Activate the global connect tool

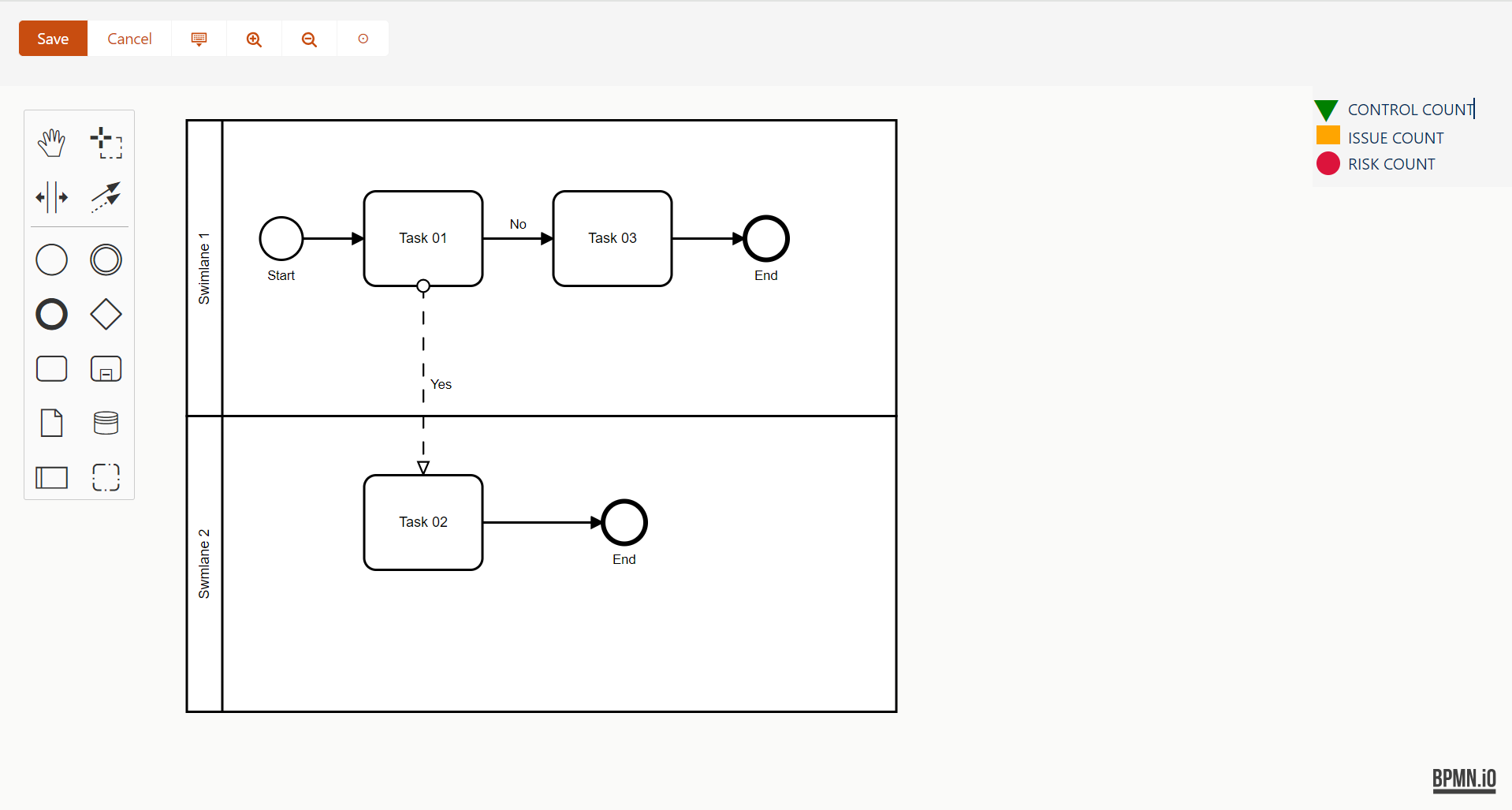pos(106,197)
